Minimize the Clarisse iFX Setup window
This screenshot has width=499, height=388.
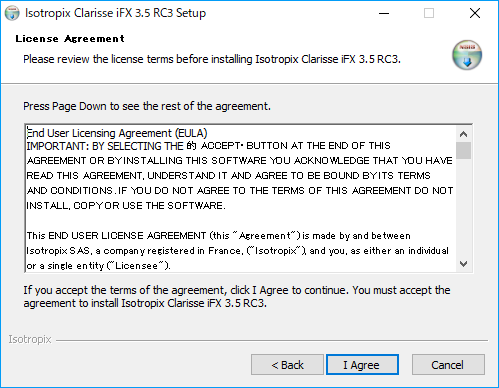tap(384, 13)
